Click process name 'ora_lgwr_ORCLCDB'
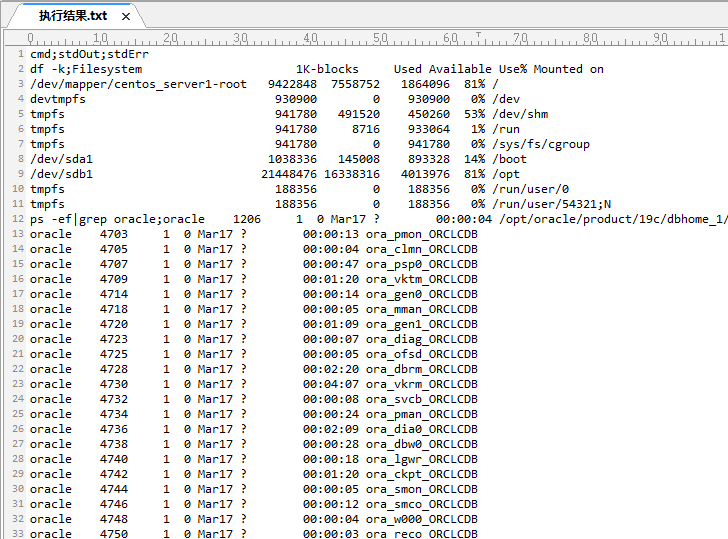This screenshot has height=539, width=728. pyautogui.click(x=422, y=459)
